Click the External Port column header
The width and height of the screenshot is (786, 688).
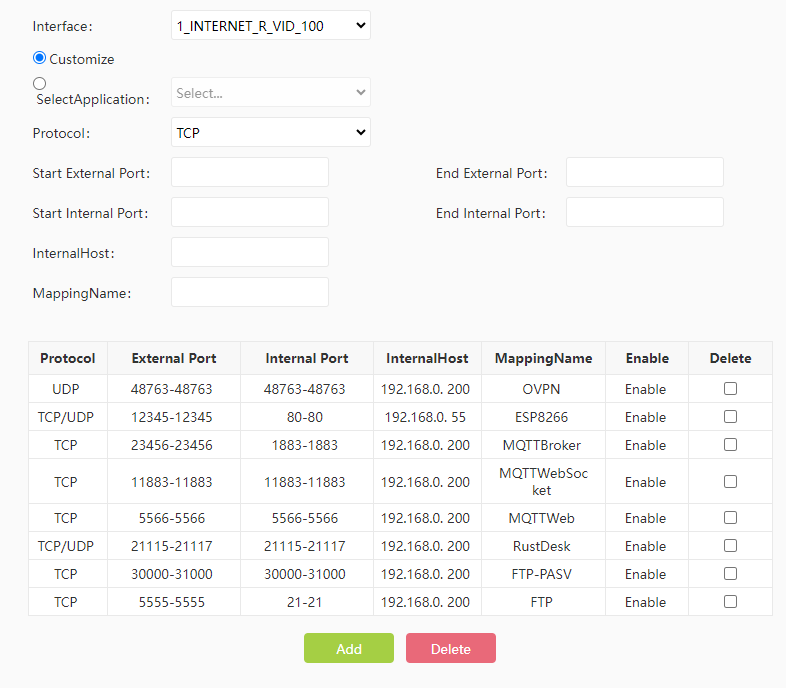(174, 359)
